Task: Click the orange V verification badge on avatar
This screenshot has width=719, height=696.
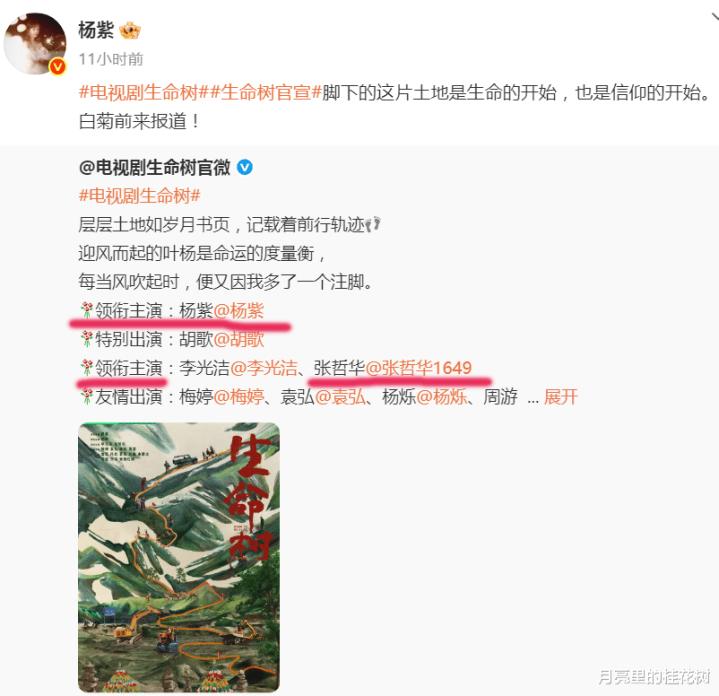Action: tap(57, 67)
